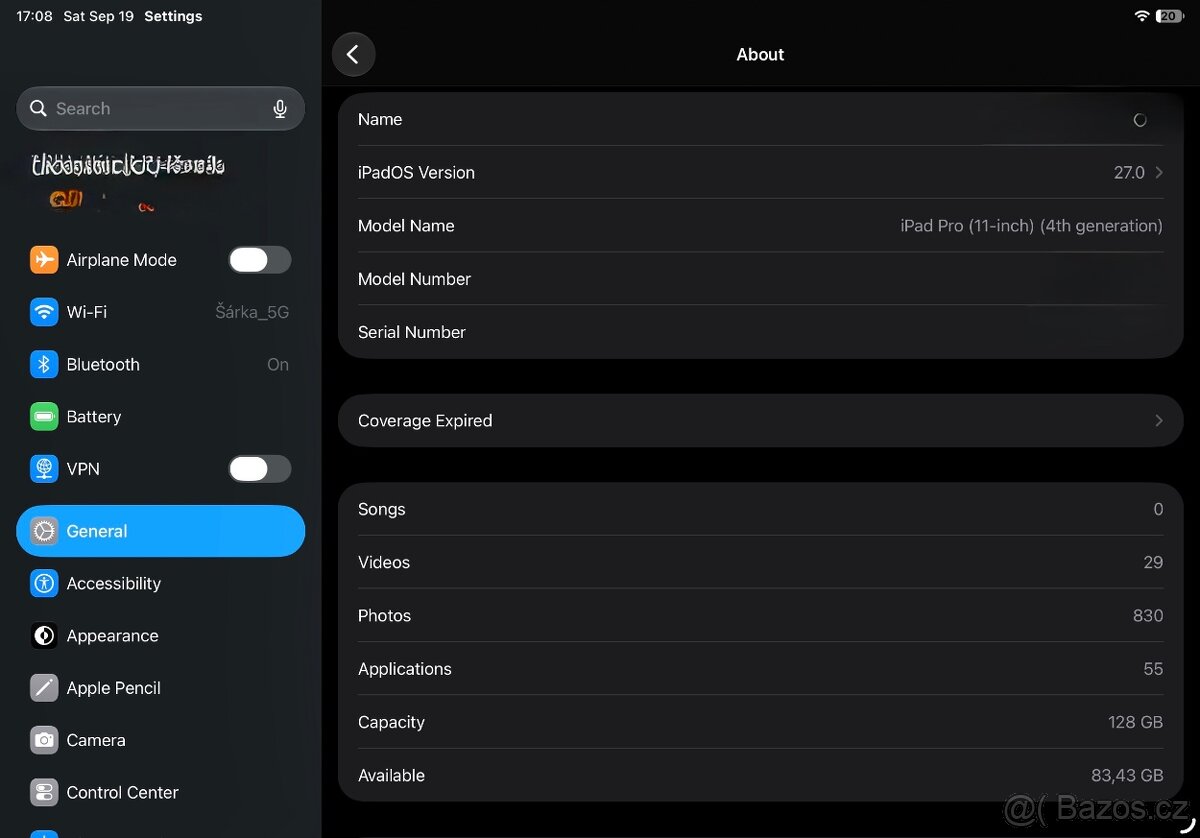Tap the blue Wi-Fi icon
1200x838 pixels.
(44, 312)
